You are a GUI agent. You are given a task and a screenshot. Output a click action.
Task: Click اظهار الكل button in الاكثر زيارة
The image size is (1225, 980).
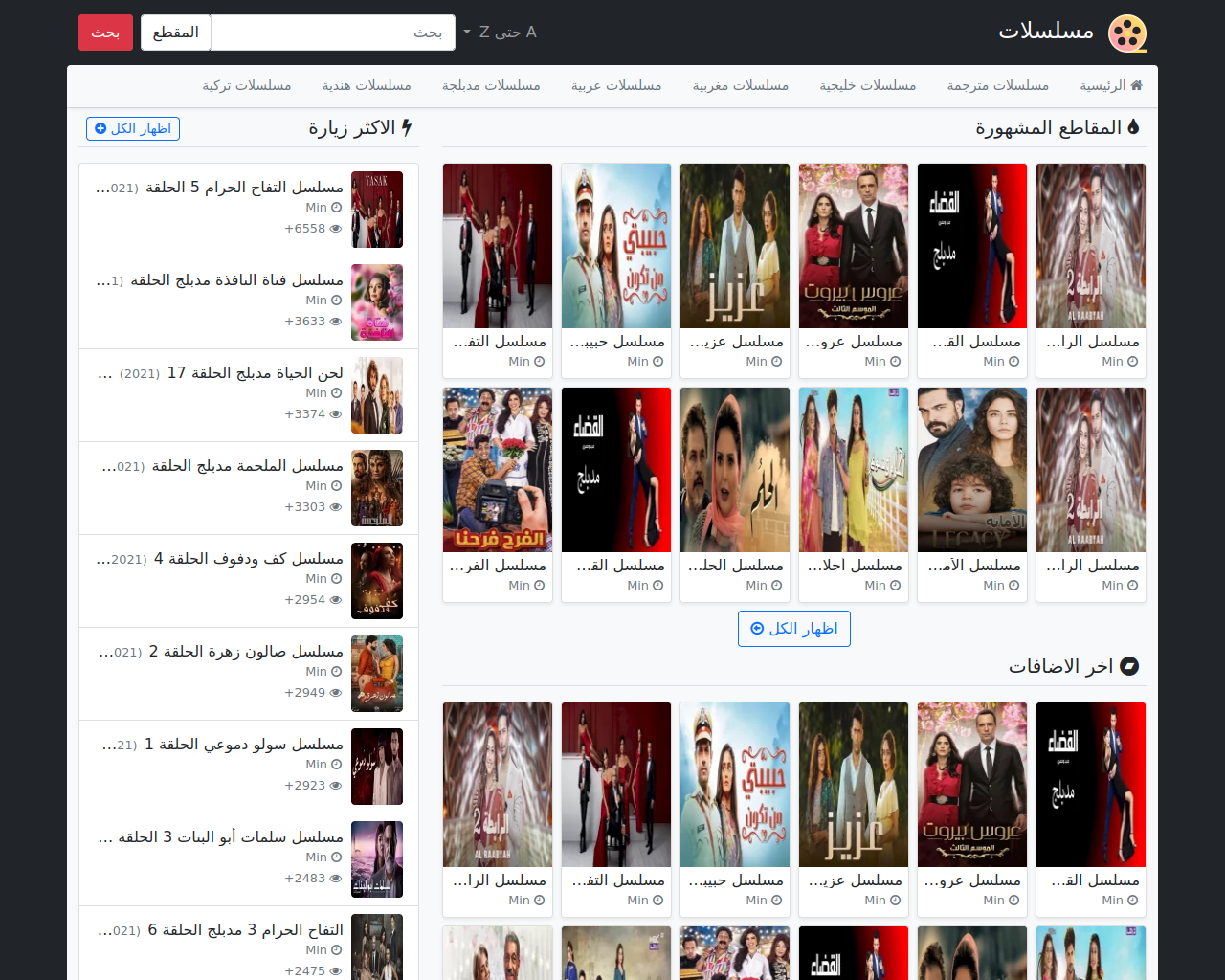[x=133, y=128]
